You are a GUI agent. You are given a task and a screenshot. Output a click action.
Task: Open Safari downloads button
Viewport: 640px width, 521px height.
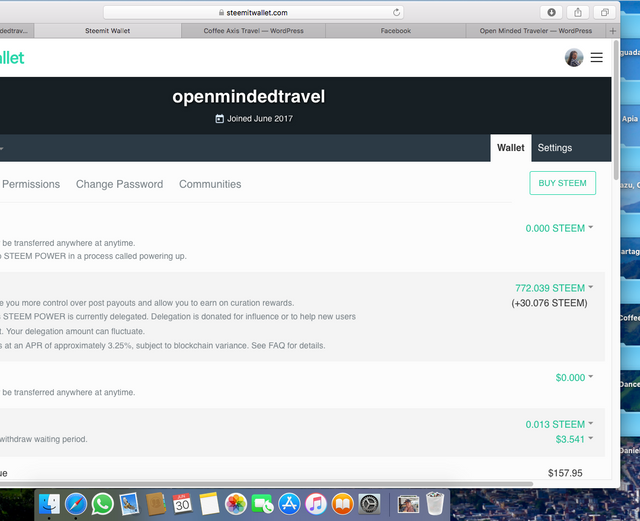pos(551,13)
